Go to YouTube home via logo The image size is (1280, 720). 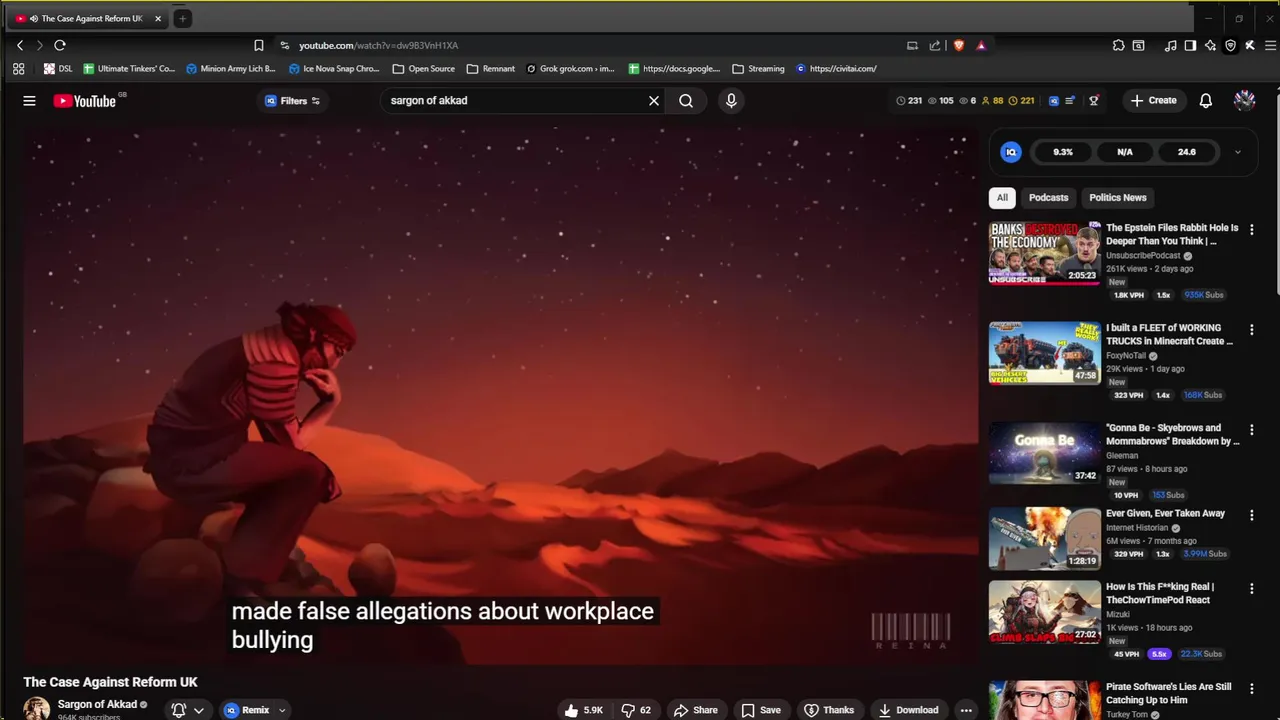(x=85, y=100)
